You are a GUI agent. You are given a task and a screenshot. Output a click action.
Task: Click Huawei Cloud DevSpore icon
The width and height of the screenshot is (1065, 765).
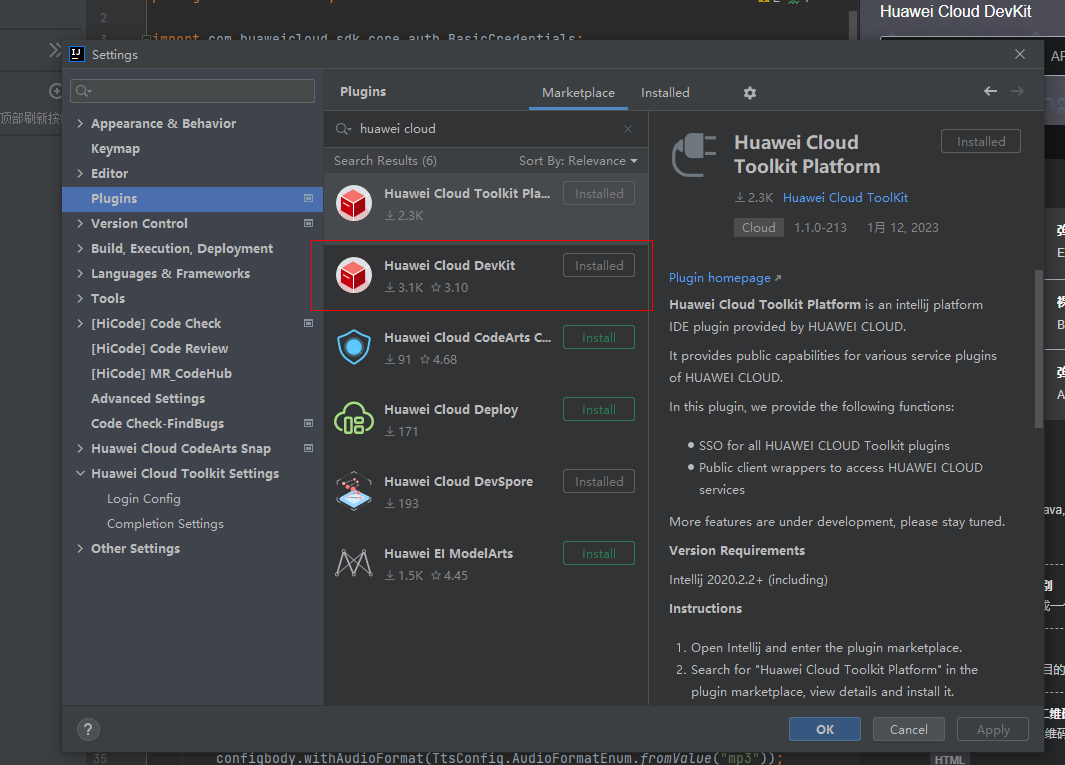pyautogui.click(x=354, y=491)
